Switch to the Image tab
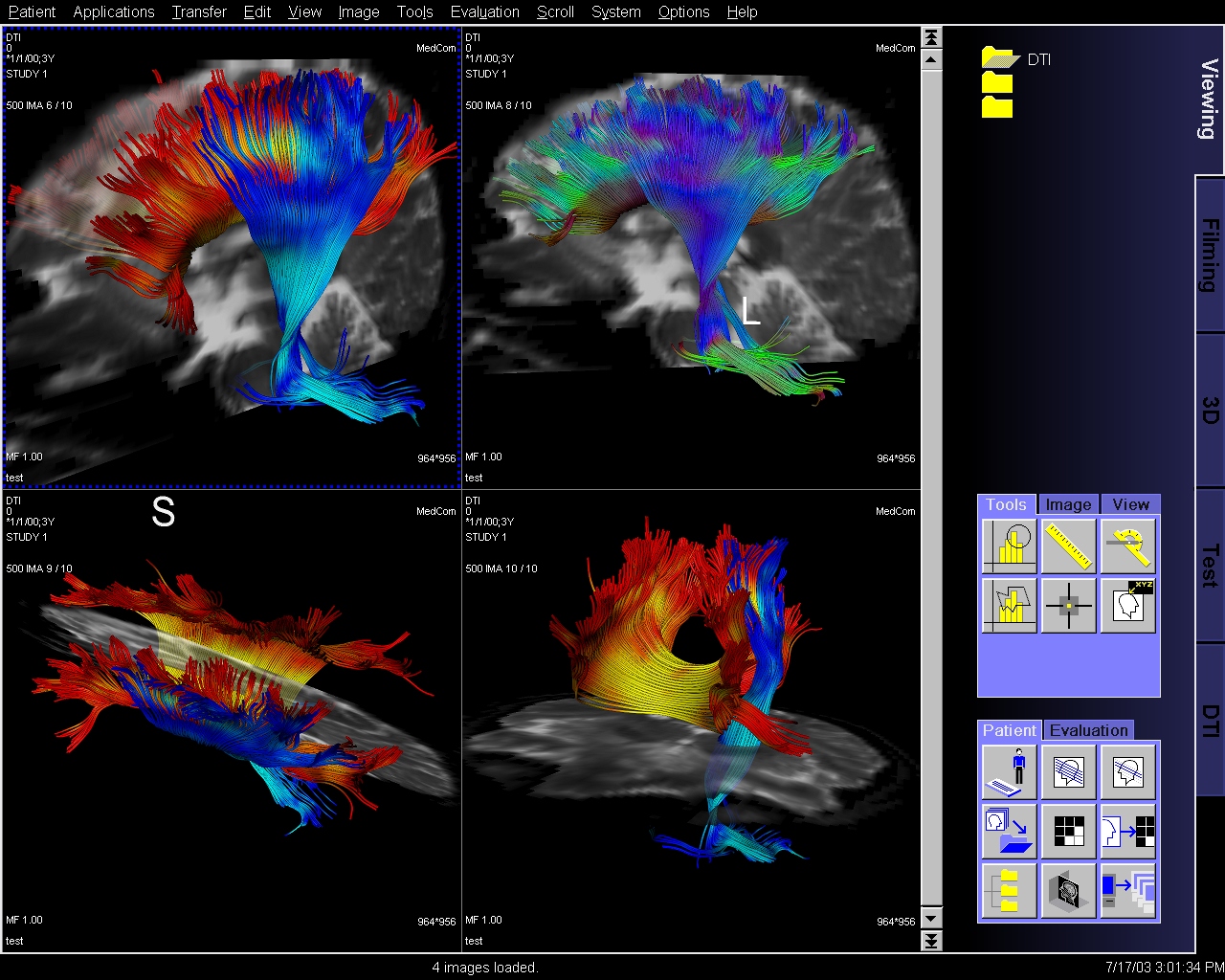1225x980 pixels. click(1068, 504)
